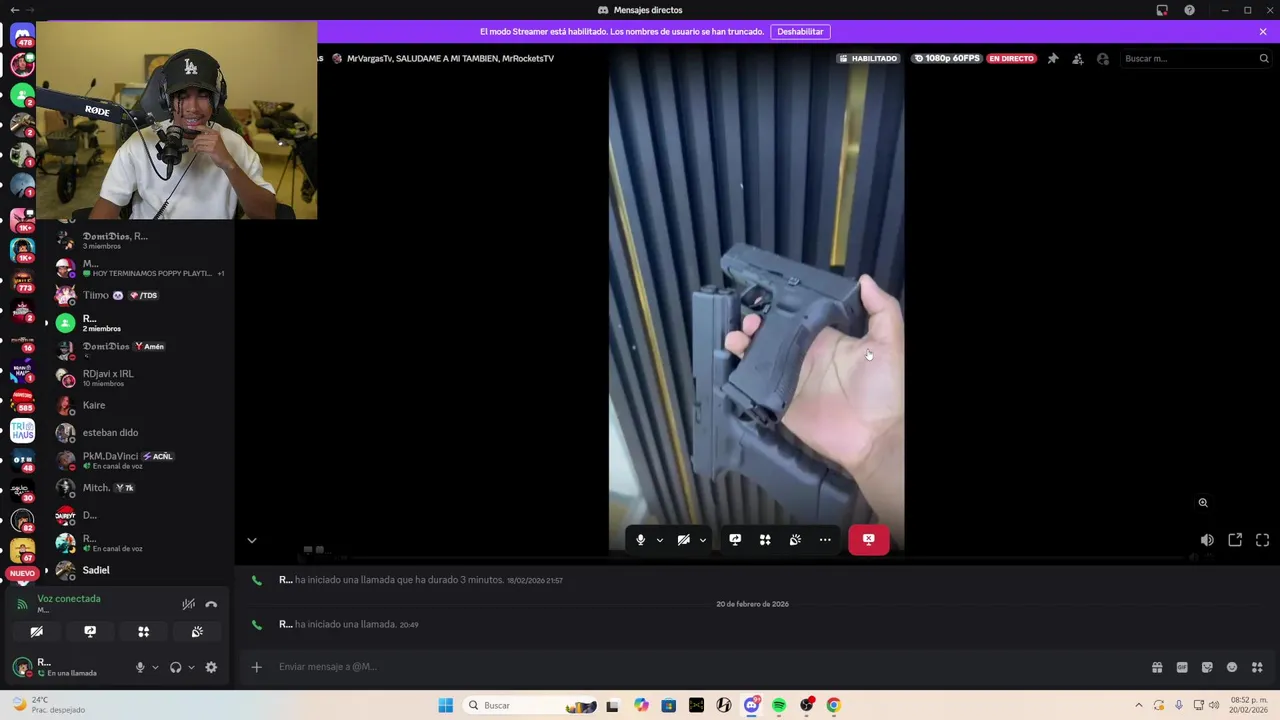Open soundboard button in voice panel
The image size is (1280, 720).
pyautogui.click(x=197, y=632)
